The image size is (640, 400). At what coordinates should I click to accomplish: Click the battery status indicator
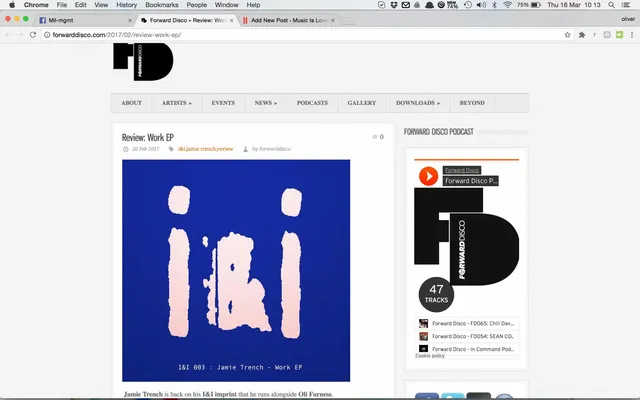click(x=529, y=5)
